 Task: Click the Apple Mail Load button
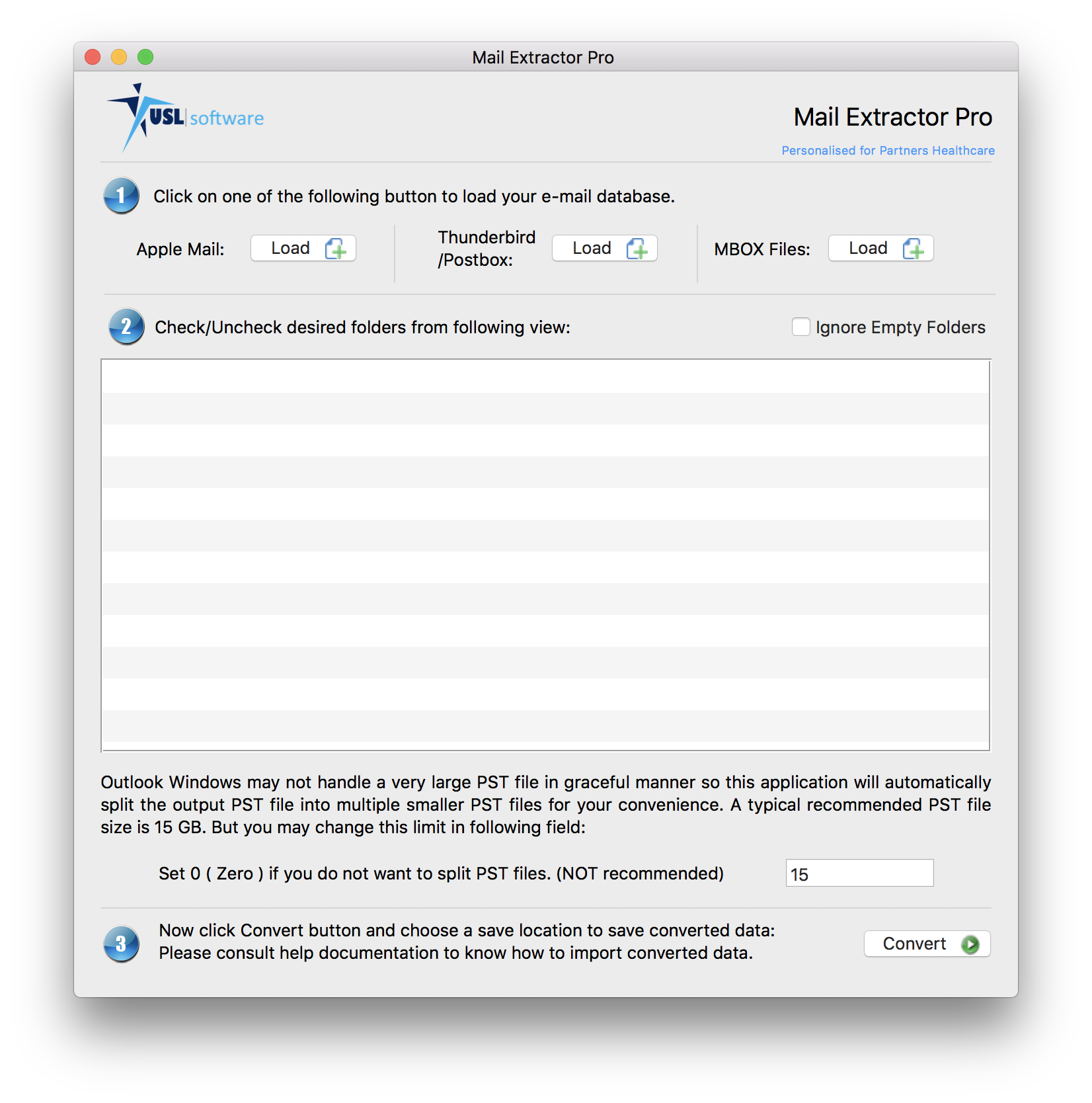(303, 249)
